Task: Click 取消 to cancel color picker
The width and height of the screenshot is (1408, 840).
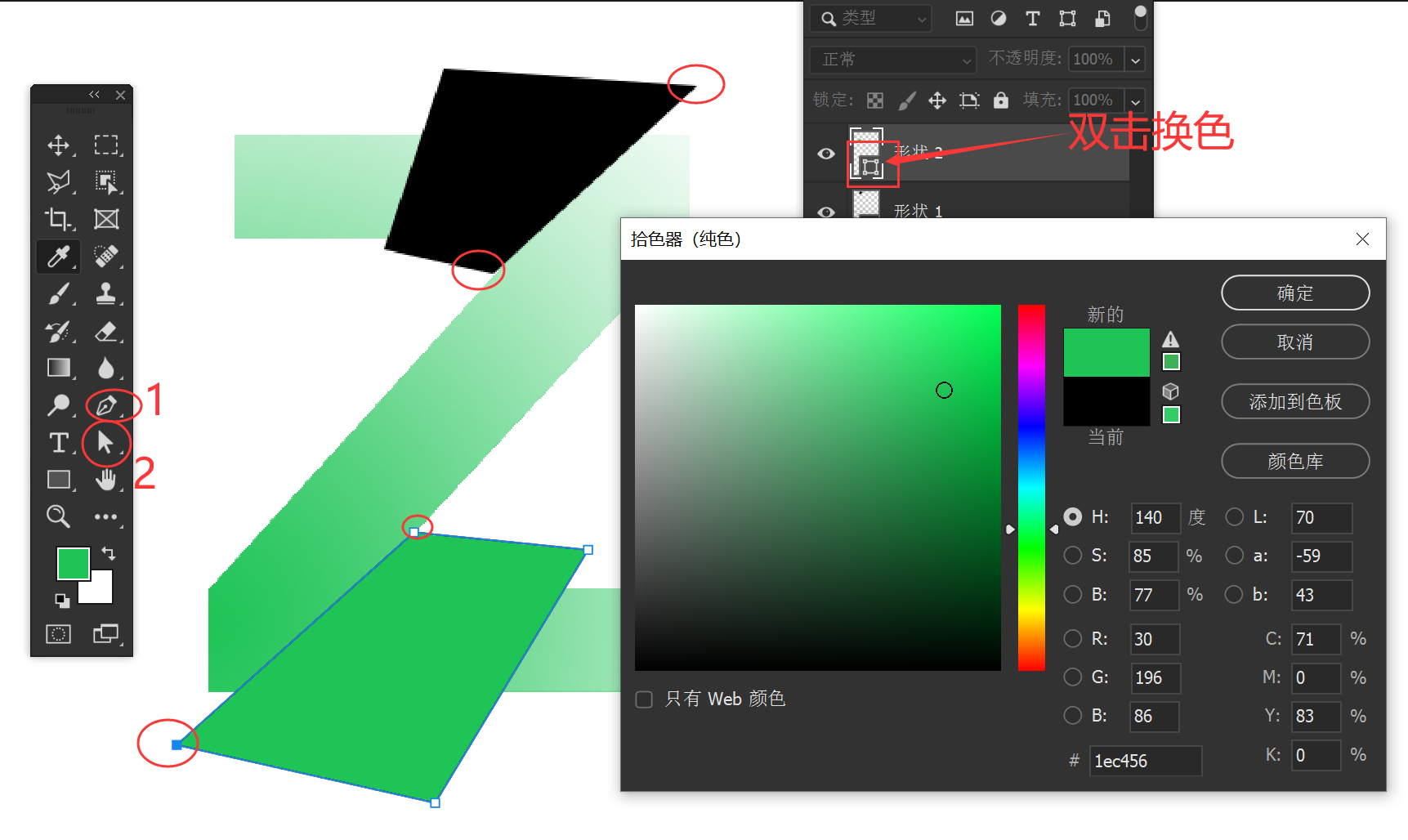Action: coord(1295,342)
